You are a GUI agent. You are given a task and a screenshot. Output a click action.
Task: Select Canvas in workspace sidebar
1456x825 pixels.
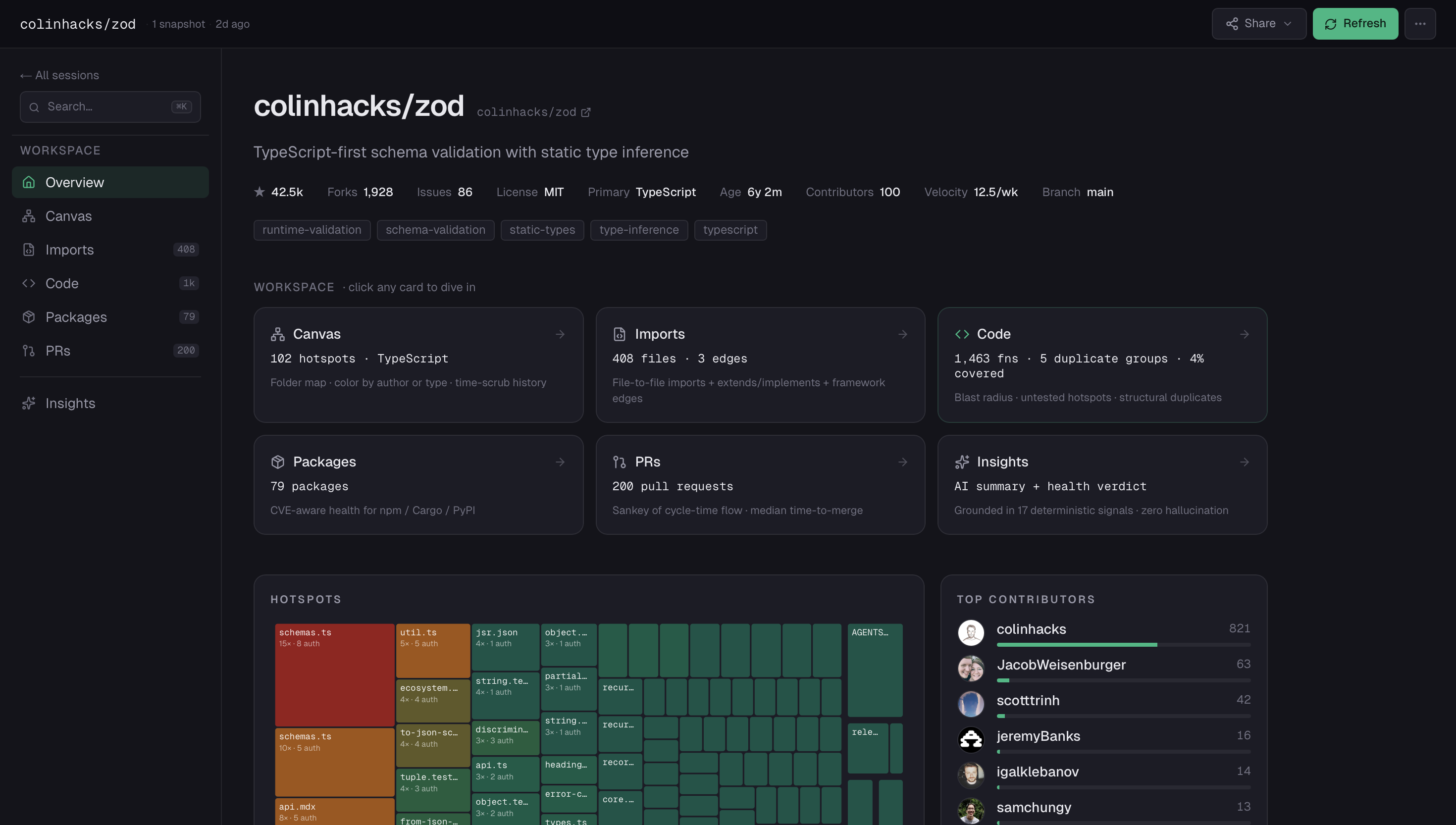click(110, 216)
